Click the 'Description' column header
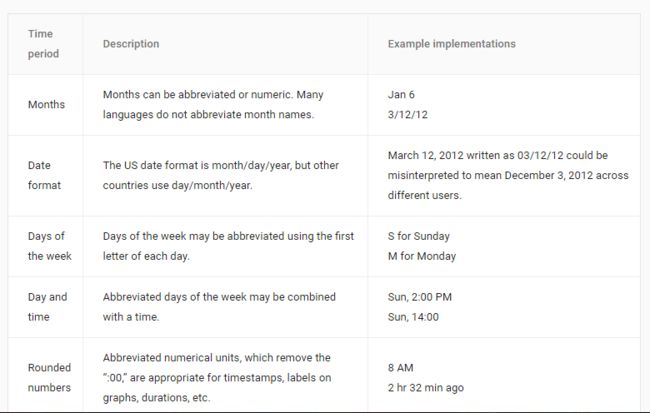 [x=131, y=44]
